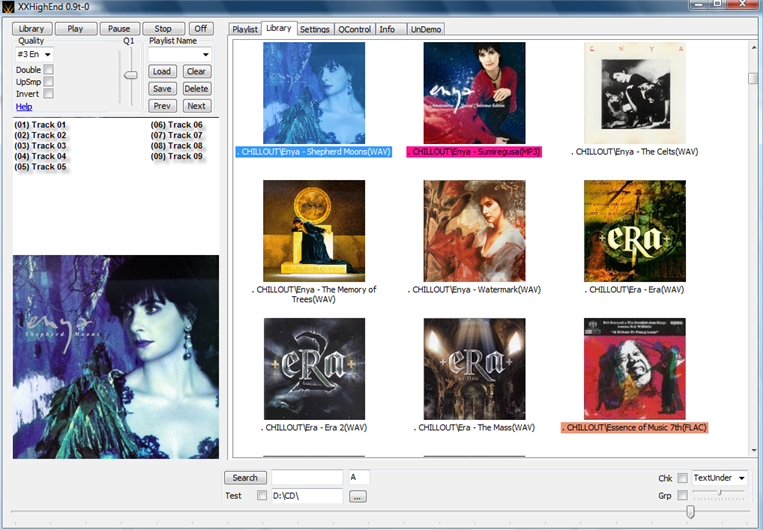
Task: Adjust the small slider beside Grp
Action: [719, 493]
